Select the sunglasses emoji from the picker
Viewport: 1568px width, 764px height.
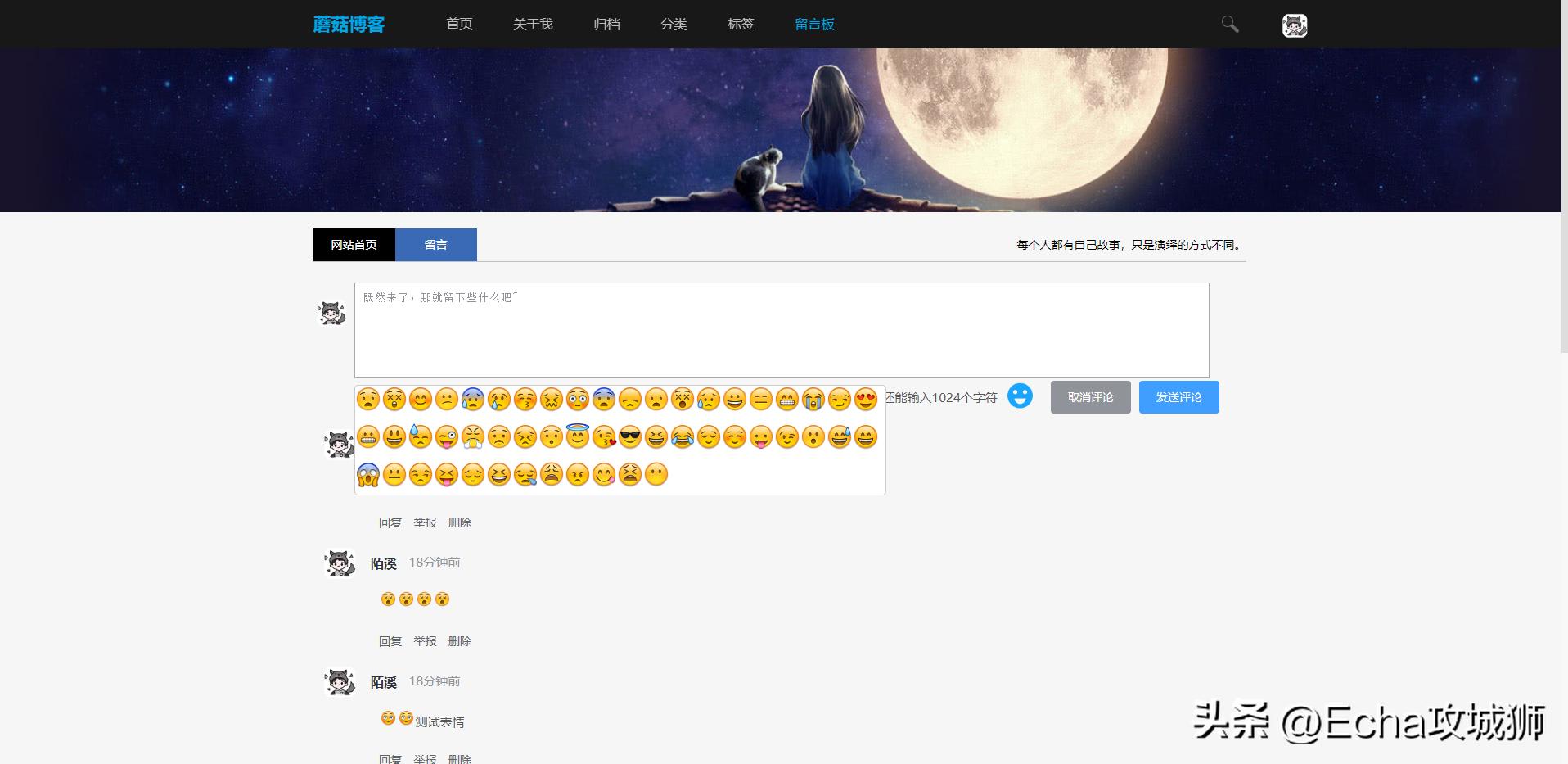(629, 436)
